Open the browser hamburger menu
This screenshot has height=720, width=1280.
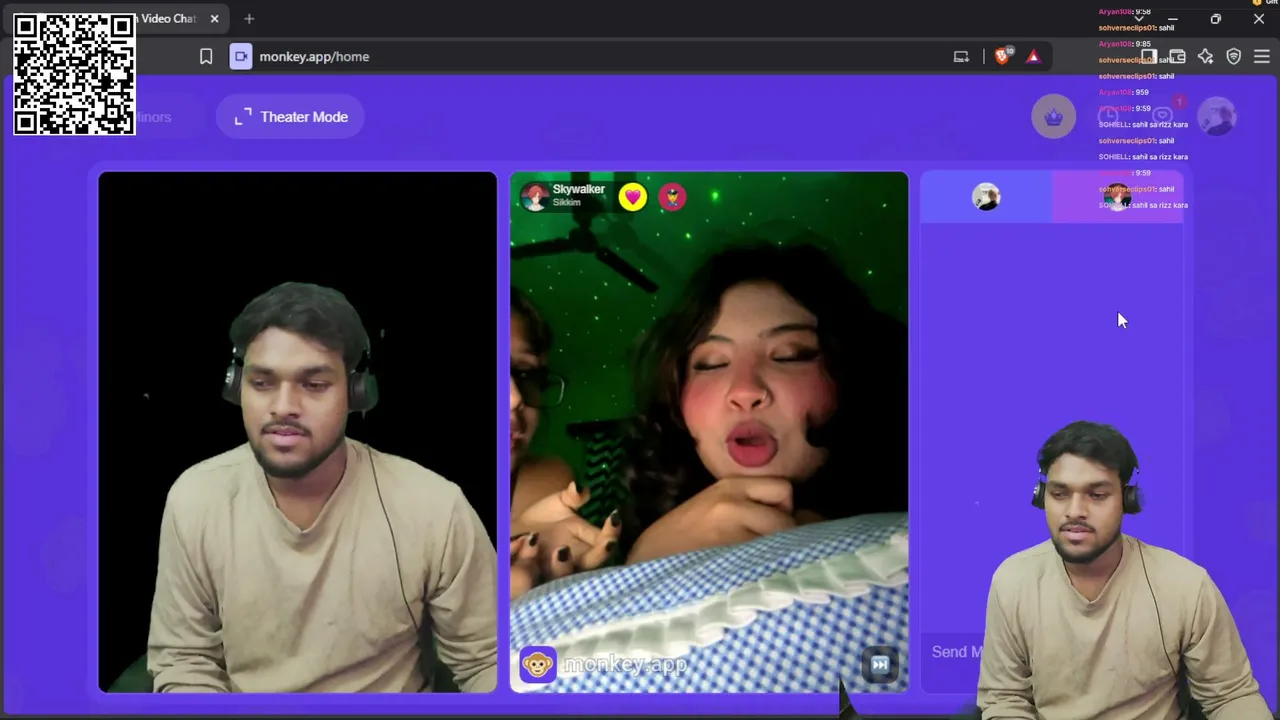(1261, 57)
